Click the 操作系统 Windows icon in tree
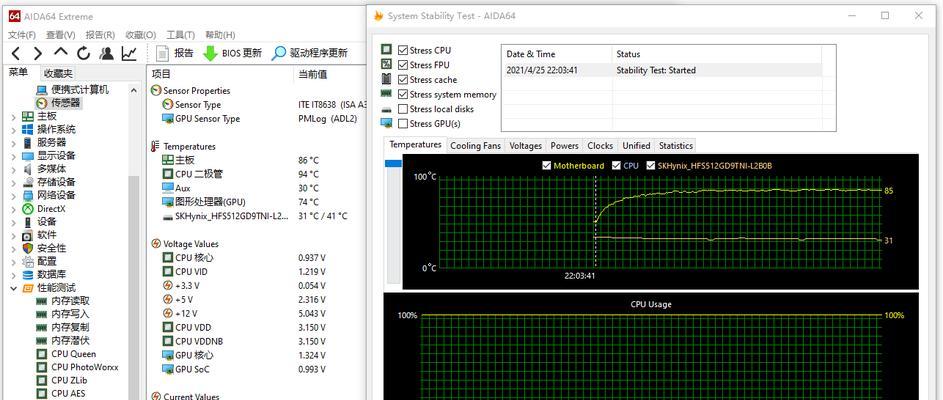 tap(28, 129)
